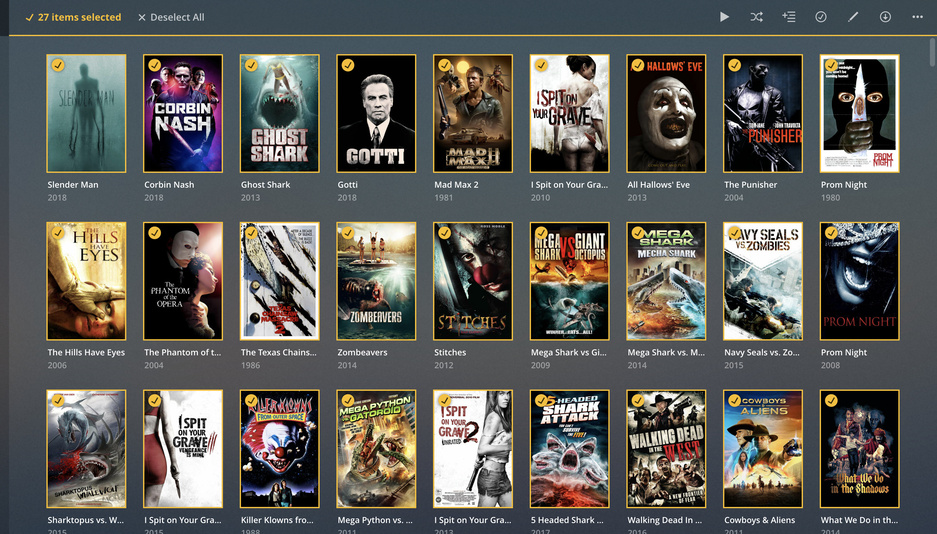Uncheck the Killer Klowns poster checkmark

tap(251, 401)
